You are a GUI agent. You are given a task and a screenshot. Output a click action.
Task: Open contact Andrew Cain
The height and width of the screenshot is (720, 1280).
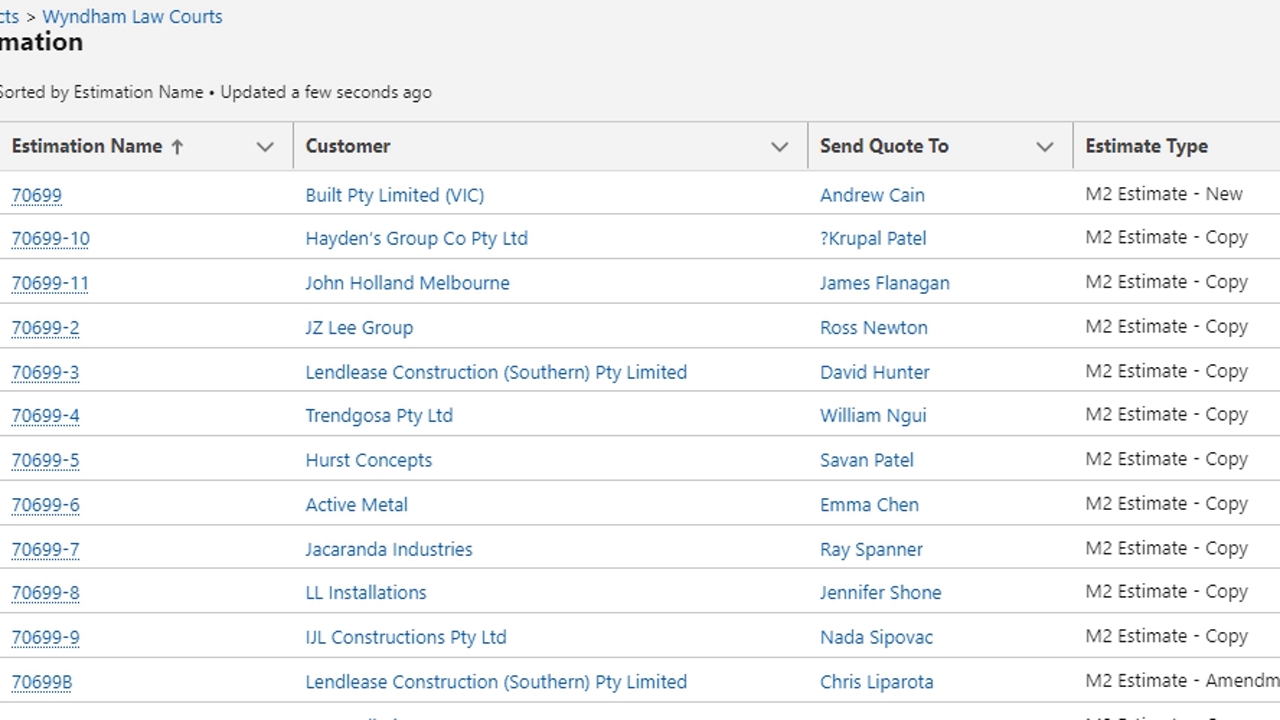coord(872,195)
